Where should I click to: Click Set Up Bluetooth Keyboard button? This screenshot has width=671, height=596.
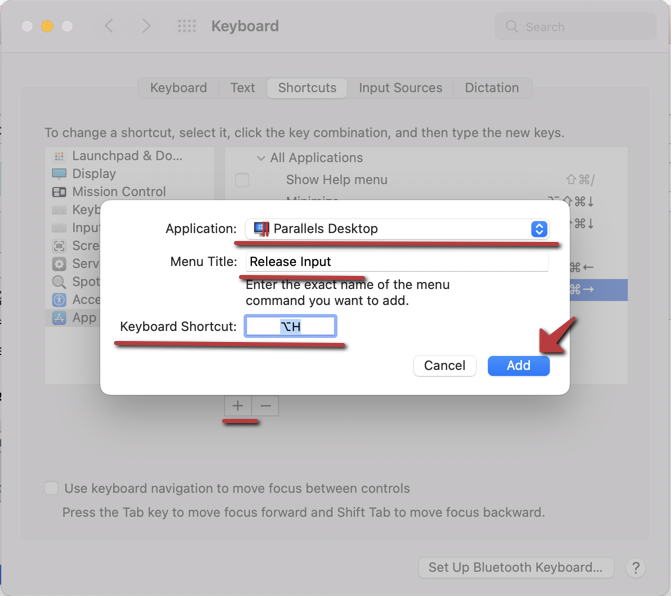pos(516,567)
